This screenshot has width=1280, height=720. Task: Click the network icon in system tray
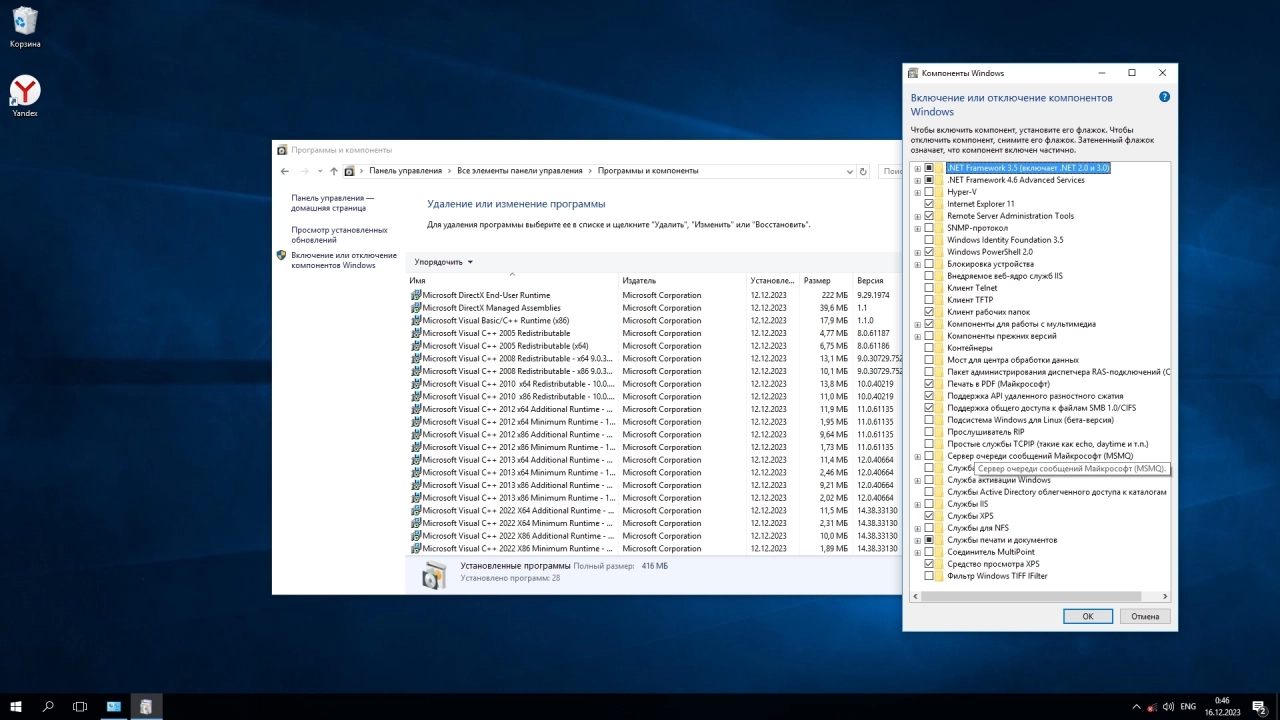coord(1153,706)
